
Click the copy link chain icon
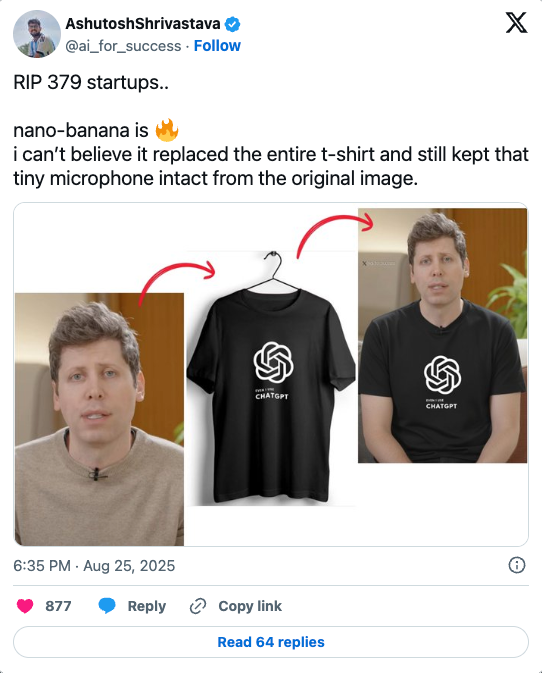pos(198,606)
